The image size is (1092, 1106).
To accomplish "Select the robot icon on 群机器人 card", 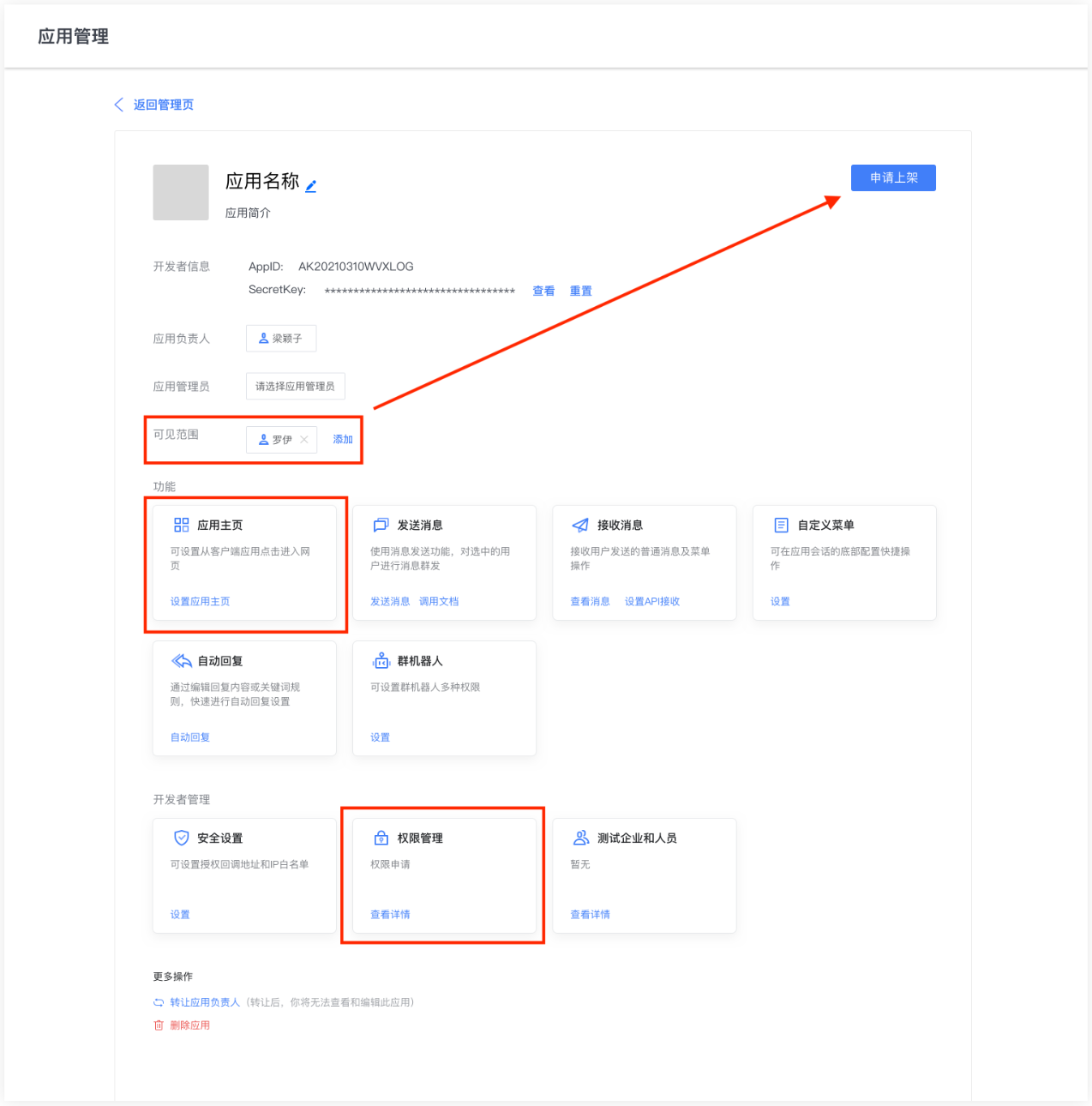I will pyautogui.click(x=381, y=660).
